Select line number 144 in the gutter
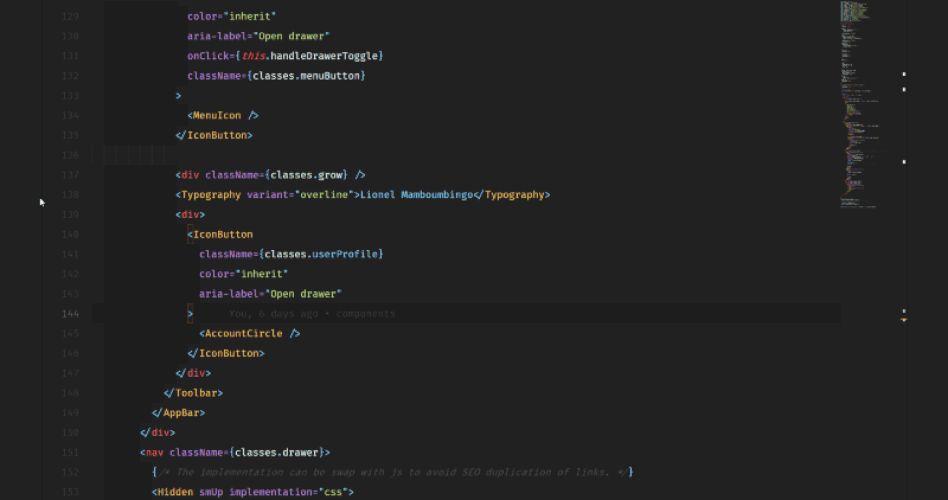Screen dimensions: 948x500 [70, 313]
